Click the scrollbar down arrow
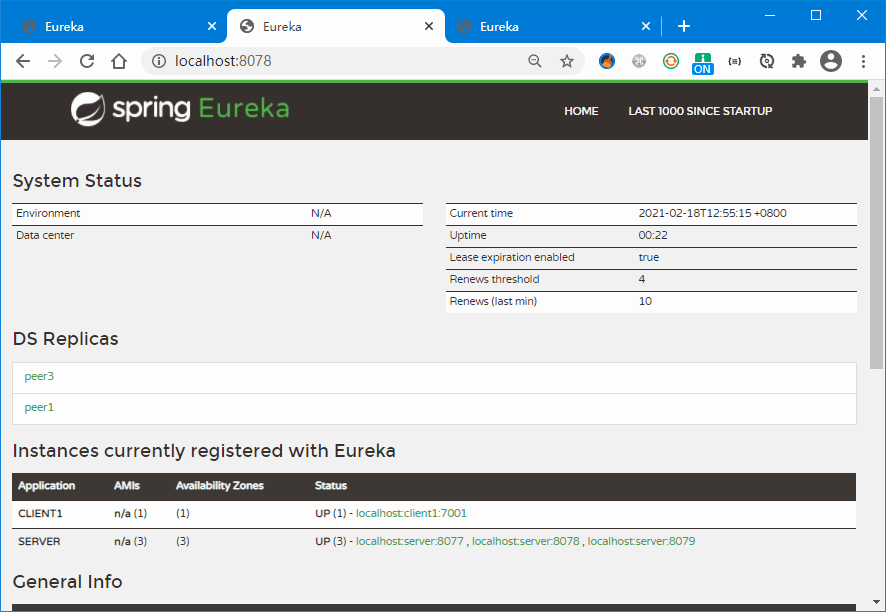Image resolution: width=886 pixels, height=612 pixels. click(876, 602)
